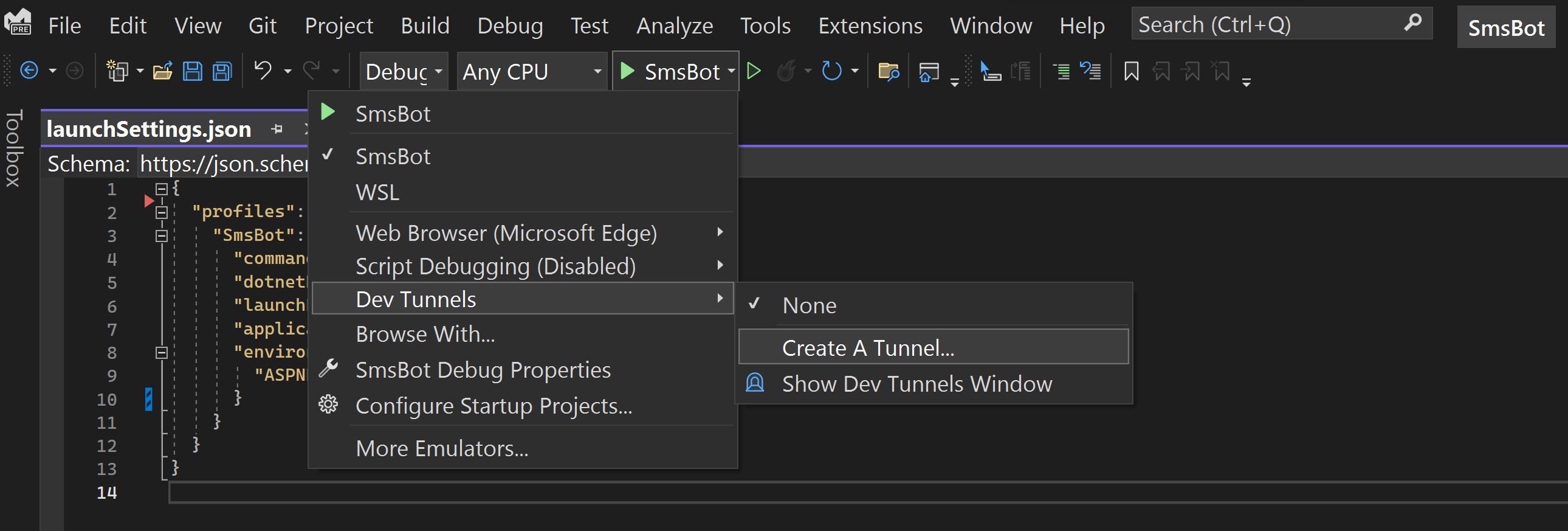Click the Decrease Indent toolbar icon
The width and height of the screenshot is (1568, 531).
tap(1061, 72)
